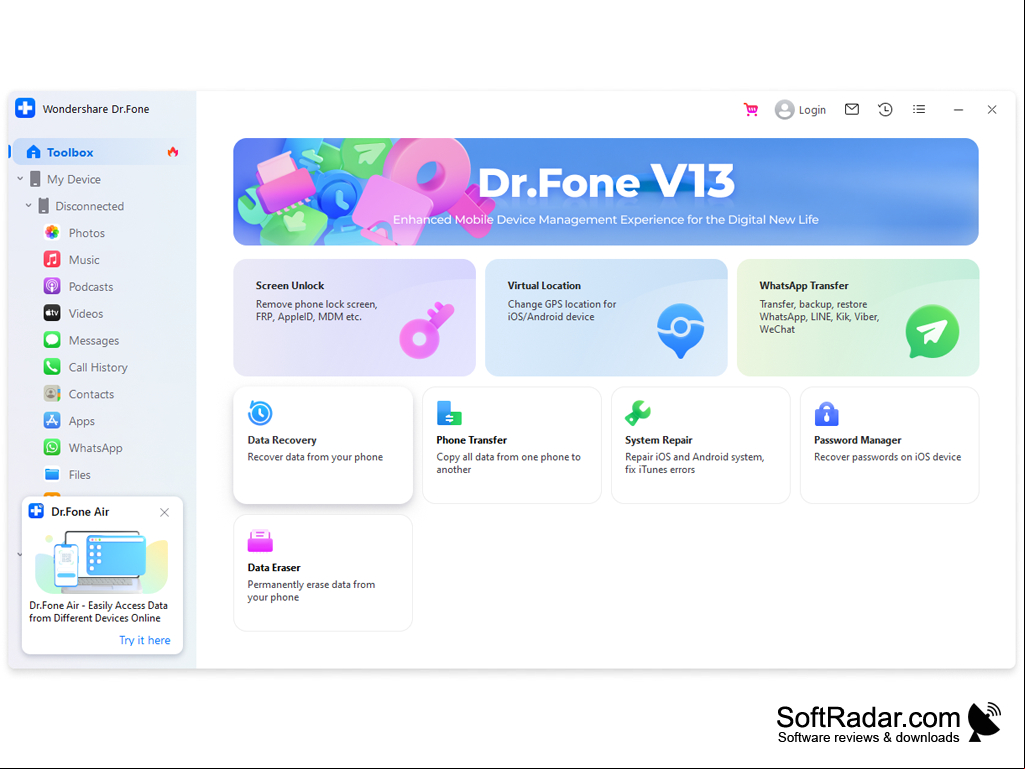Click the Virtual Location pin icon
Viewport: 1025px width, 769px height.
(681, 330)
